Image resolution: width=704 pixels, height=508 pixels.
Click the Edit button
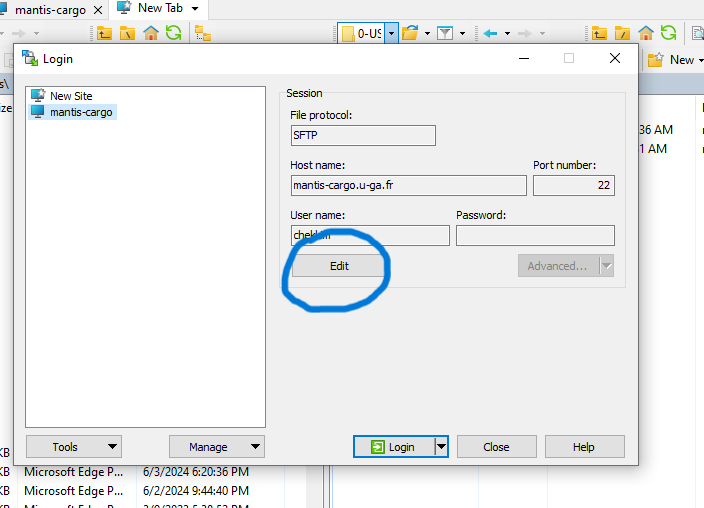339,266
